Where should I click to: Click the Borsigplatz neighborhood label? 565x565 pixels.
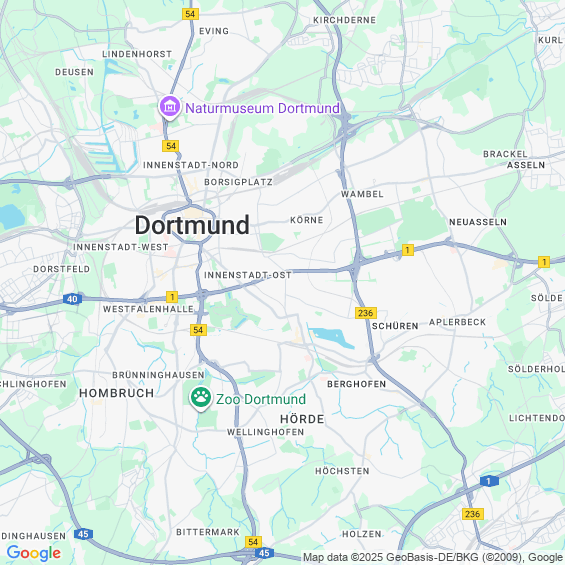tap(239, 182)
